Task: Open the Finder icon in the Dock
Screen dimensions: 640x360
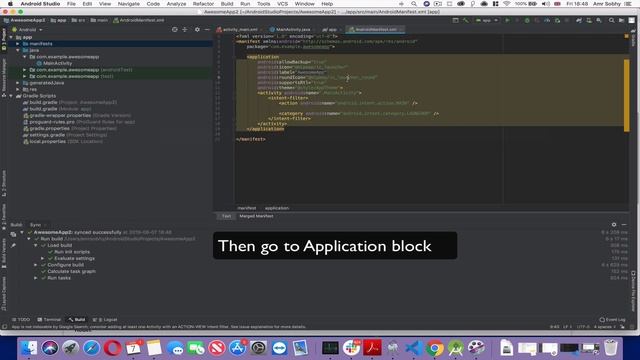Action: click(x=29, y=348)
